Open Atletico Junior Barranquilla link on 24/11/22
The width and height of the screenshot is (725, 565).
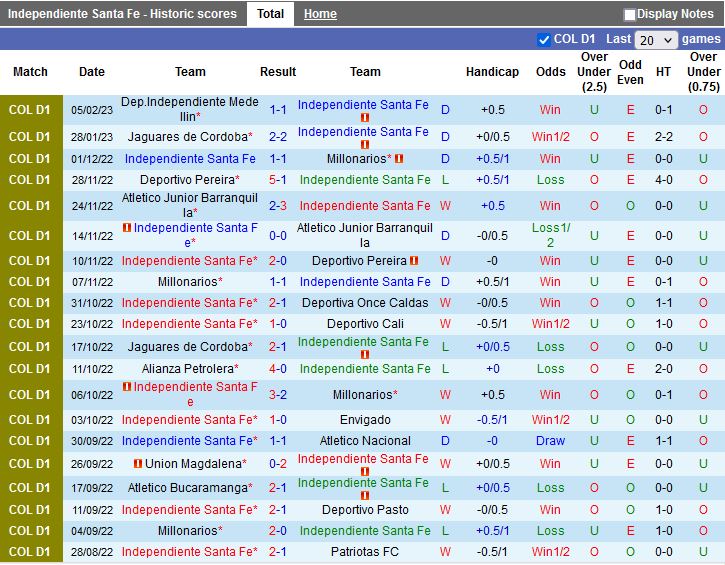(190, 205)
